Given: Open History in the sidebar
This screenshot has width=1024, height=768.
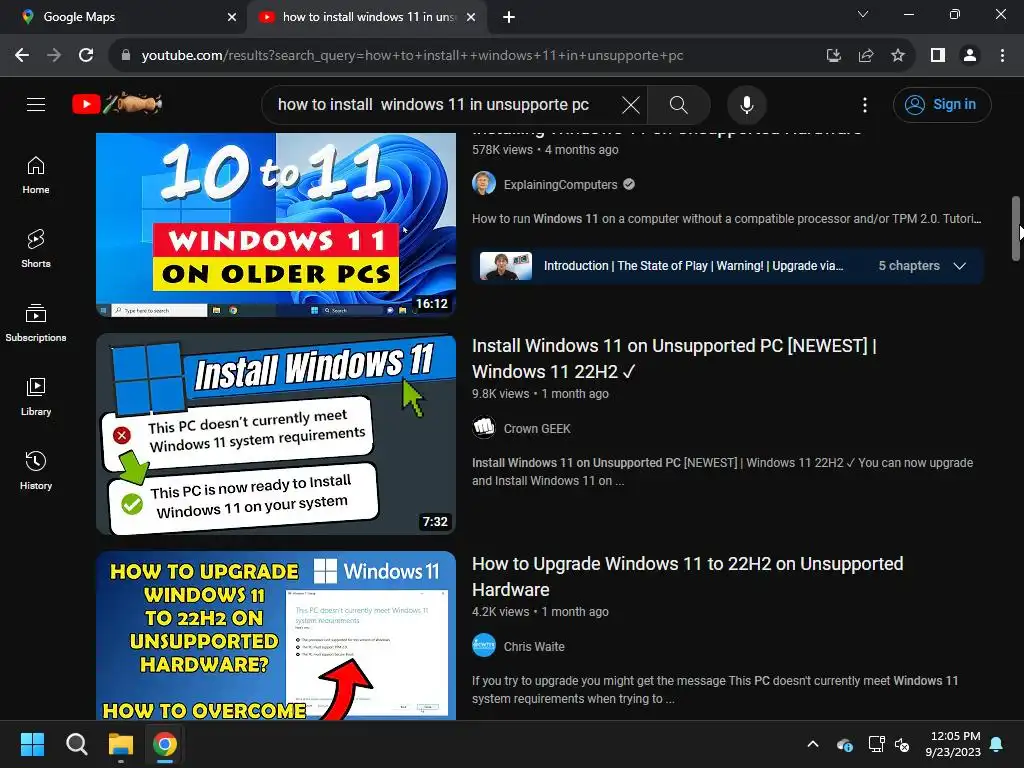Looking at the screenshot, I should click(36, 470).
